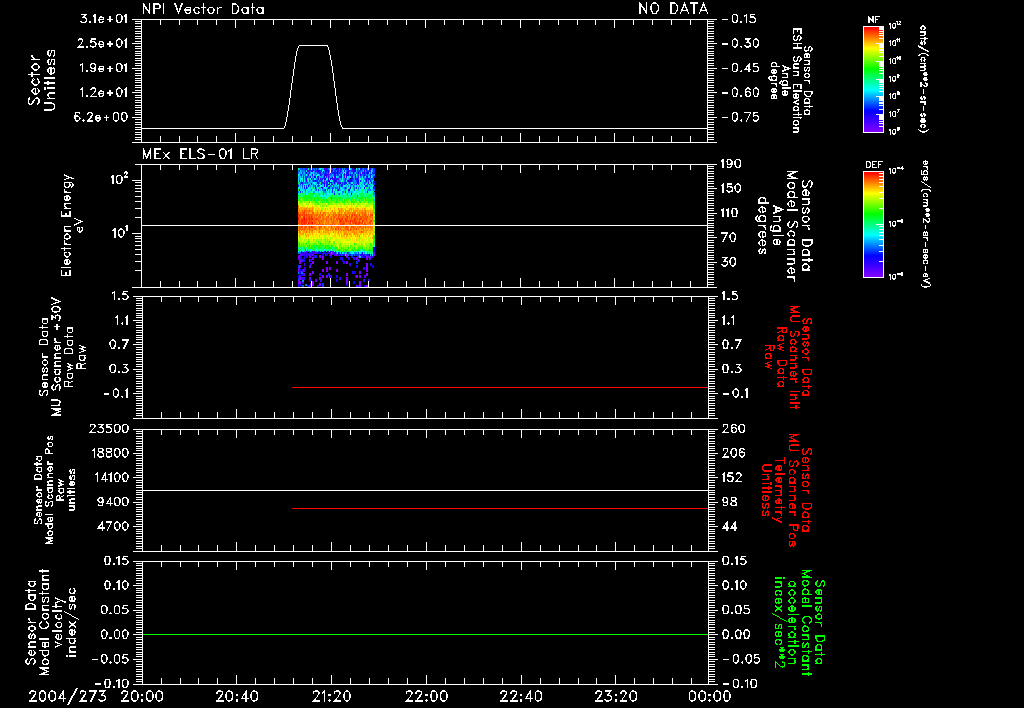
Task: Click the 'Model Scanner Angle degrees' axis title
Action: click(x=784, y=226)
